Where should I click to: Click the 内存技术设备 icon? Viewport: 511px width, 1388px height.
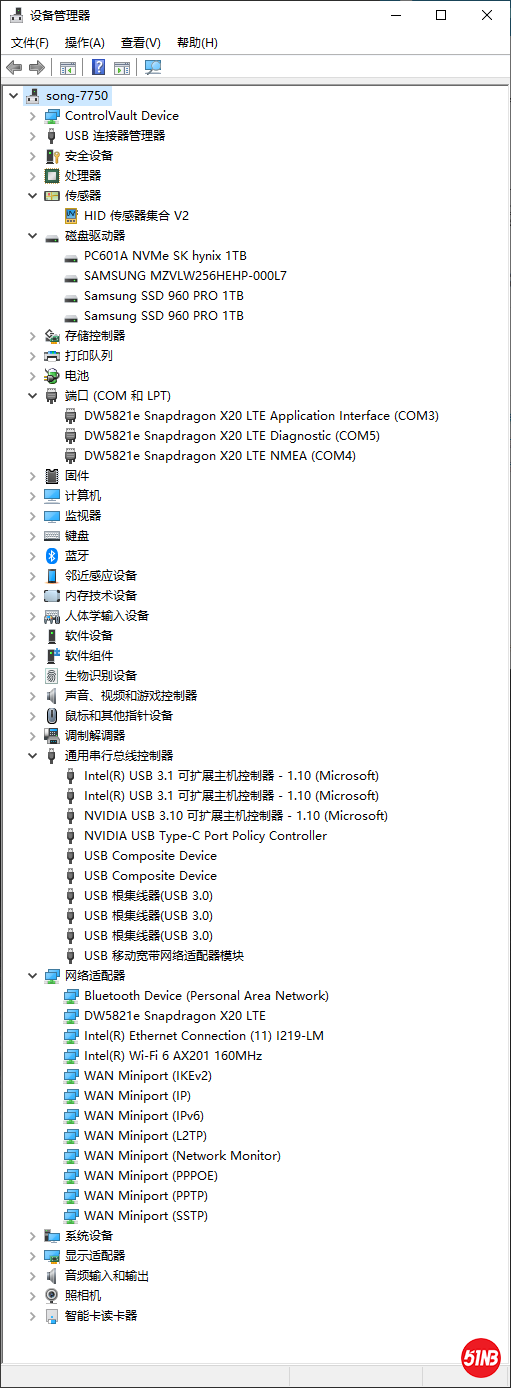coord(52,596)
